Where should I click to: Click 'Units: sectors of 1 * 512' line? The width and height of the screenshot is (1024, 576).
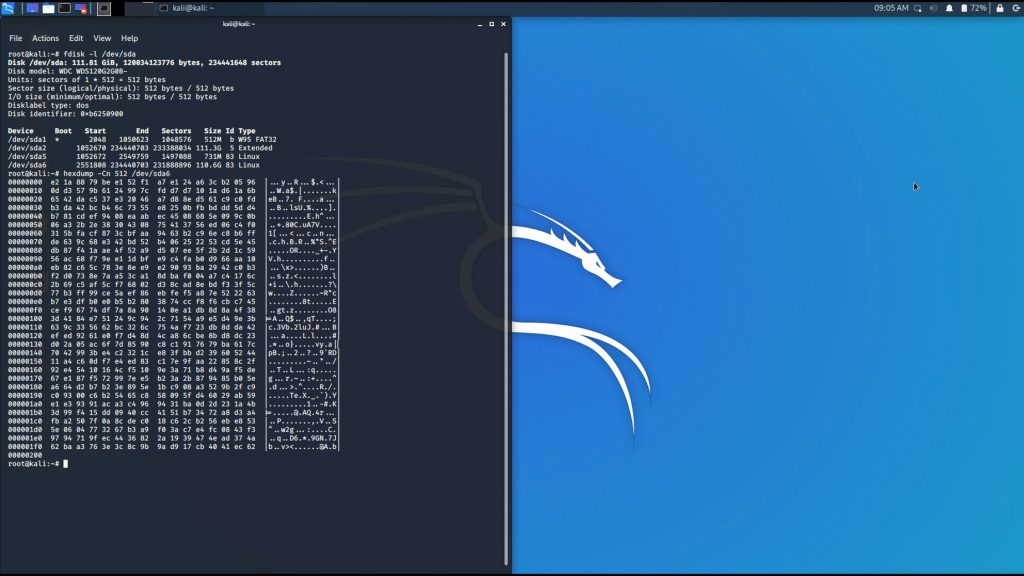[87, 80]
